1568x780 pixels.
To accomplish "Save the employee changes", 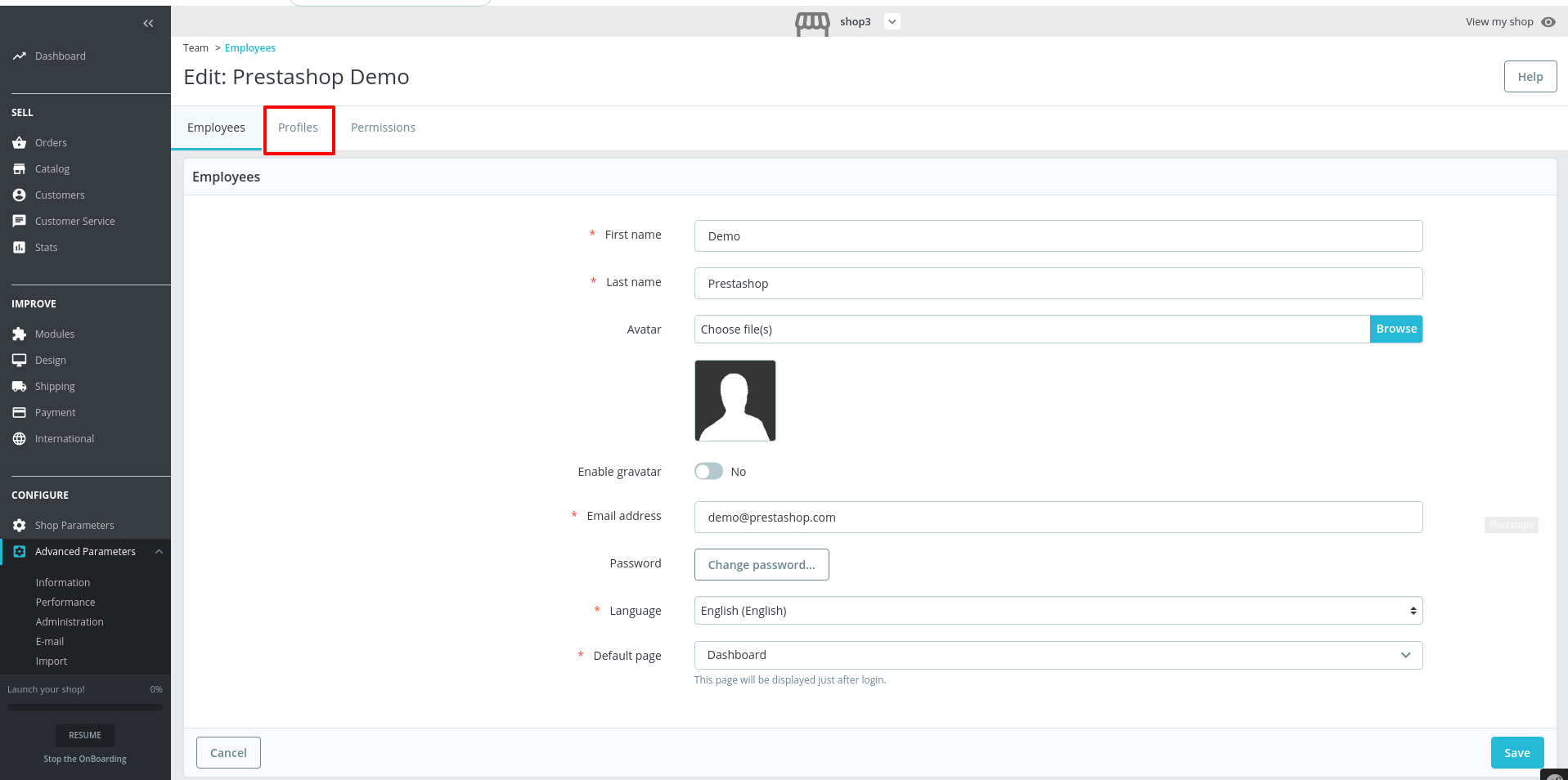I will point(1516,752).
